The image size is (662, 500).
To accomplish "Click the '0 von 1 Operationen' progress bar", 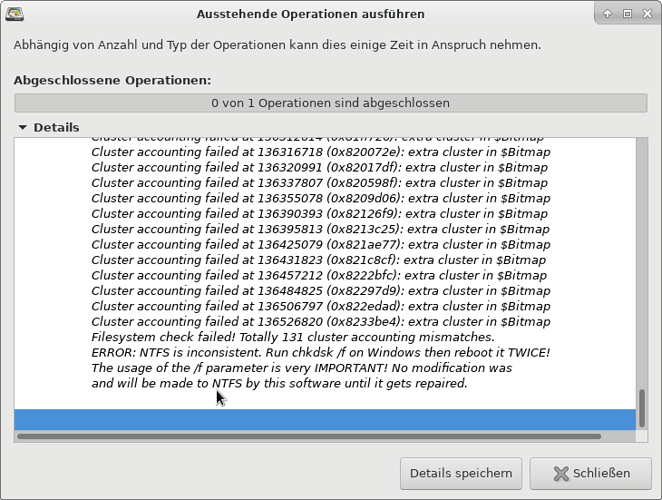I will coord(331,103).
